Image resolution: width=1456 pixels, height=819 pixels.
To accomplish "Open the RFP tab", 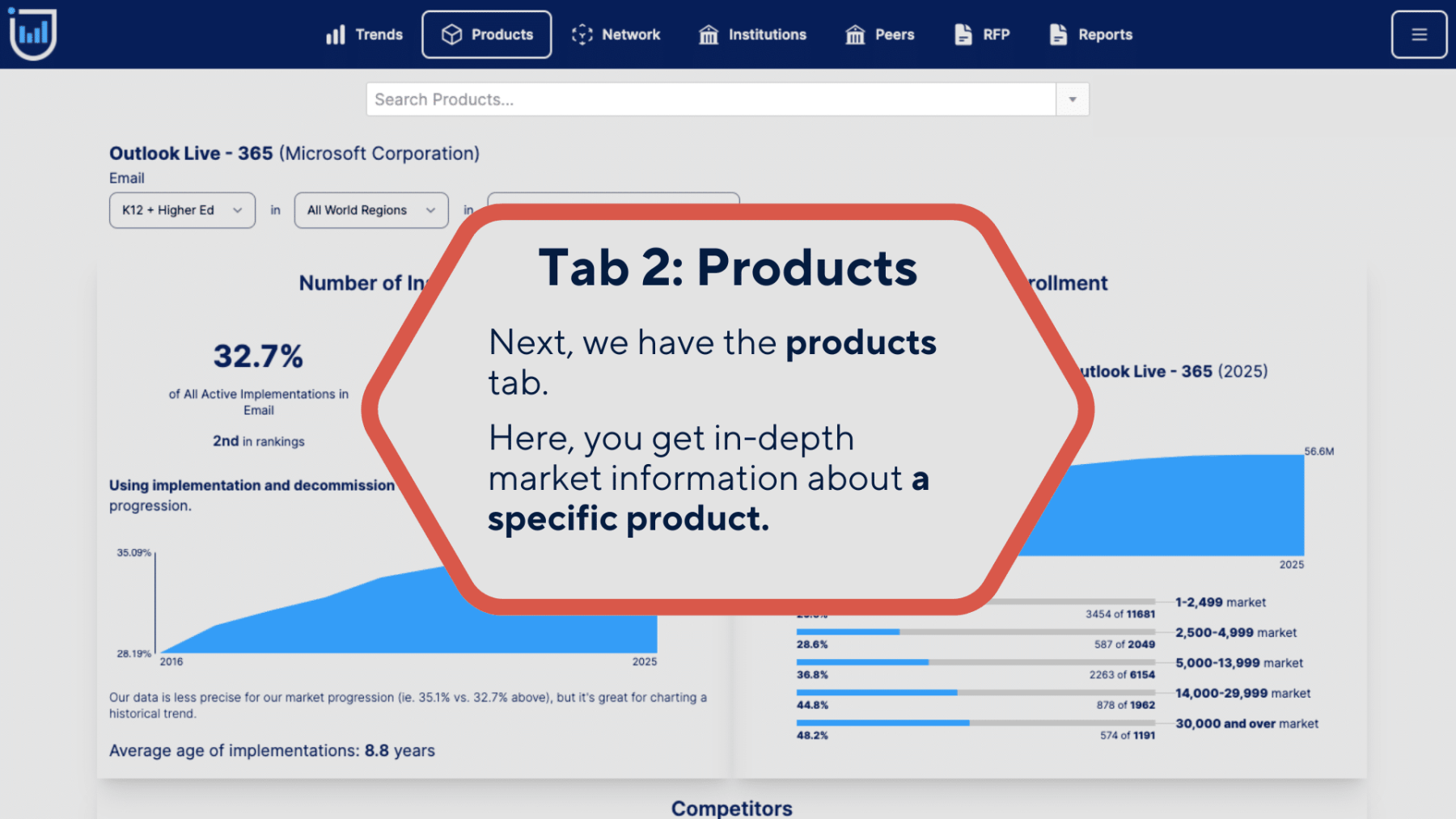I will (x=982, y=35).
